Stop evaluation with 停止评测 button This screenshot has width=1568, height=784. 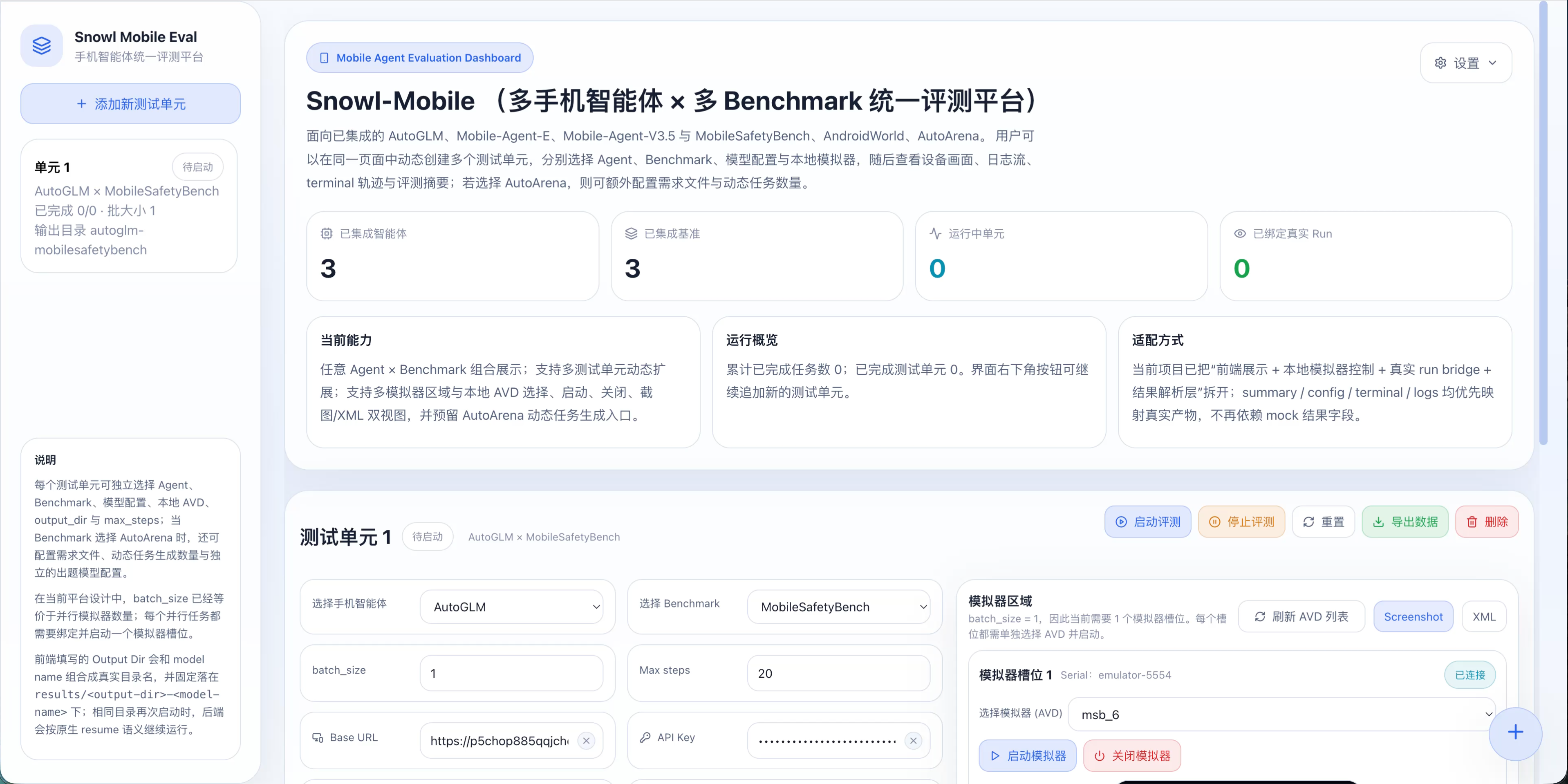click(x=1242, y=522)
